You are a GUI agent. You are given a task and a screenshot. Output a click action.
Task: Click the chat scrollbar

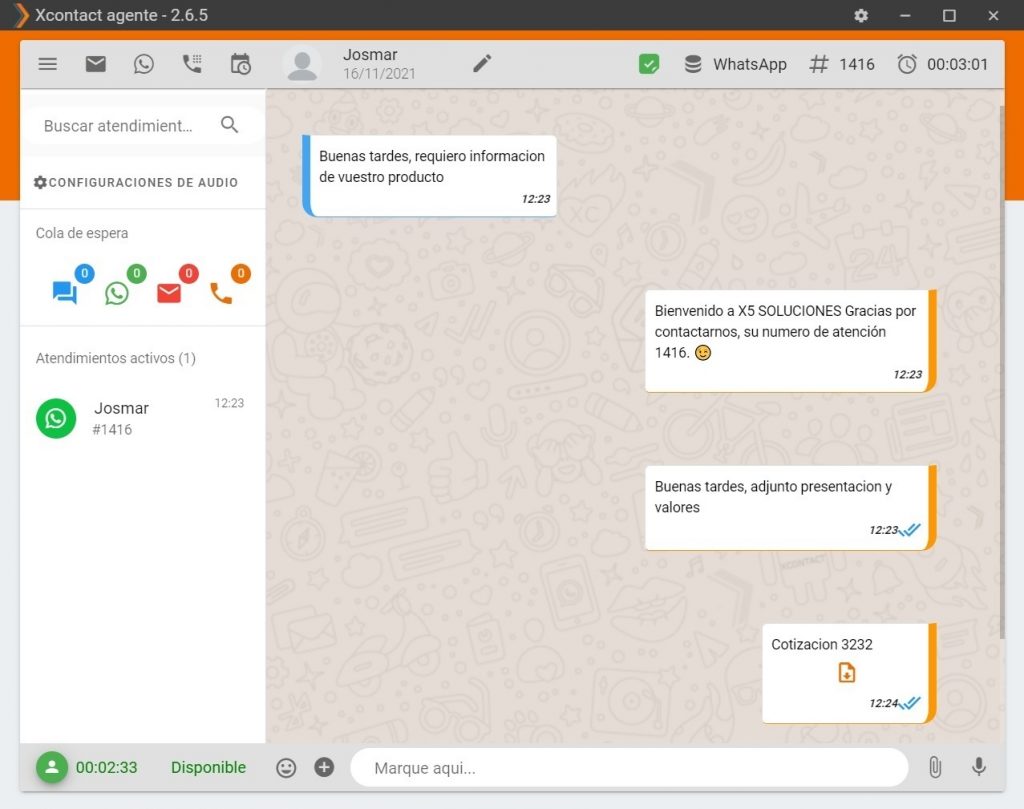(1002, 372)
